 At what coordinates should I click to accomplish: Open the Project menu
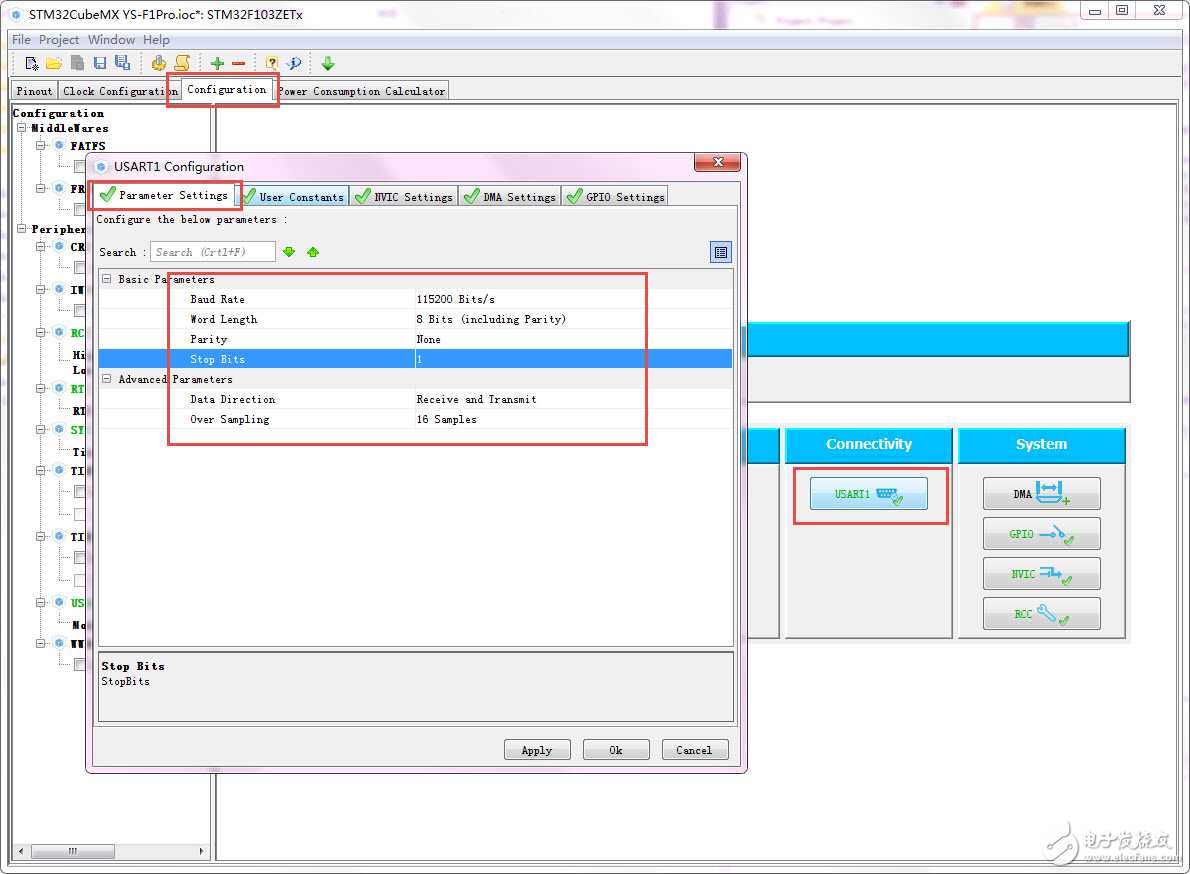point(58,39)
